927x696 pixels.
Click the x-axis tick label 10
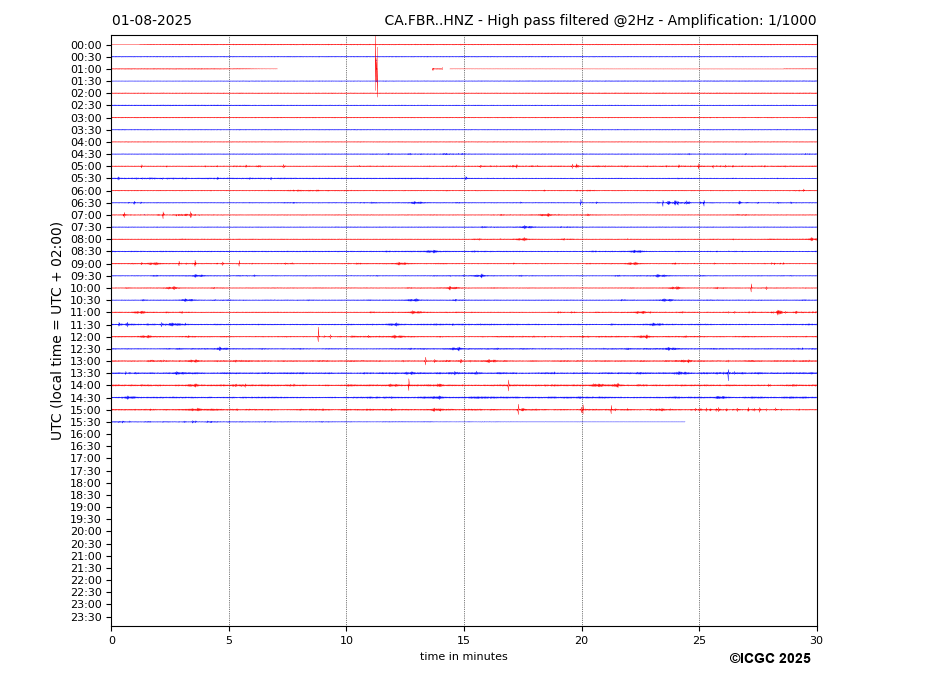point(346,640)
